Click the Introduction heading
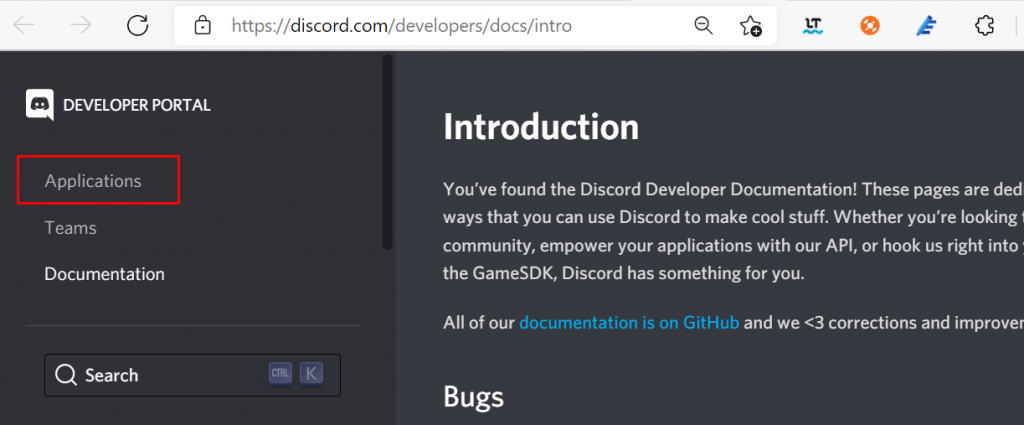 (x=541, y=127)
